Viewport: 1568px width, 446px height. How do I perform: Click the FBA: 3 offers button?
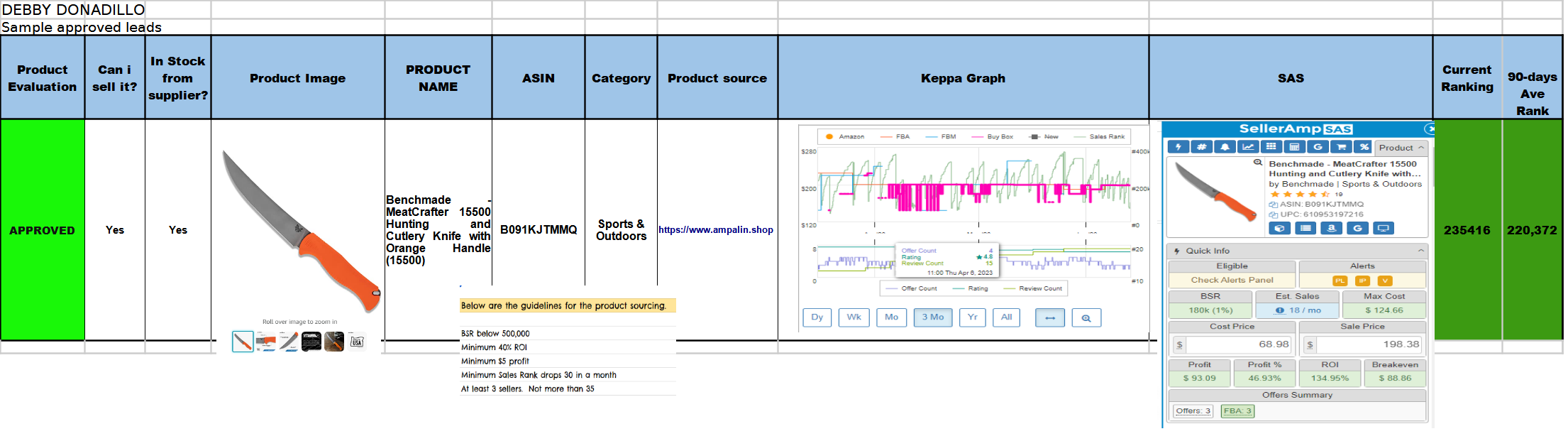[1237, 410]
